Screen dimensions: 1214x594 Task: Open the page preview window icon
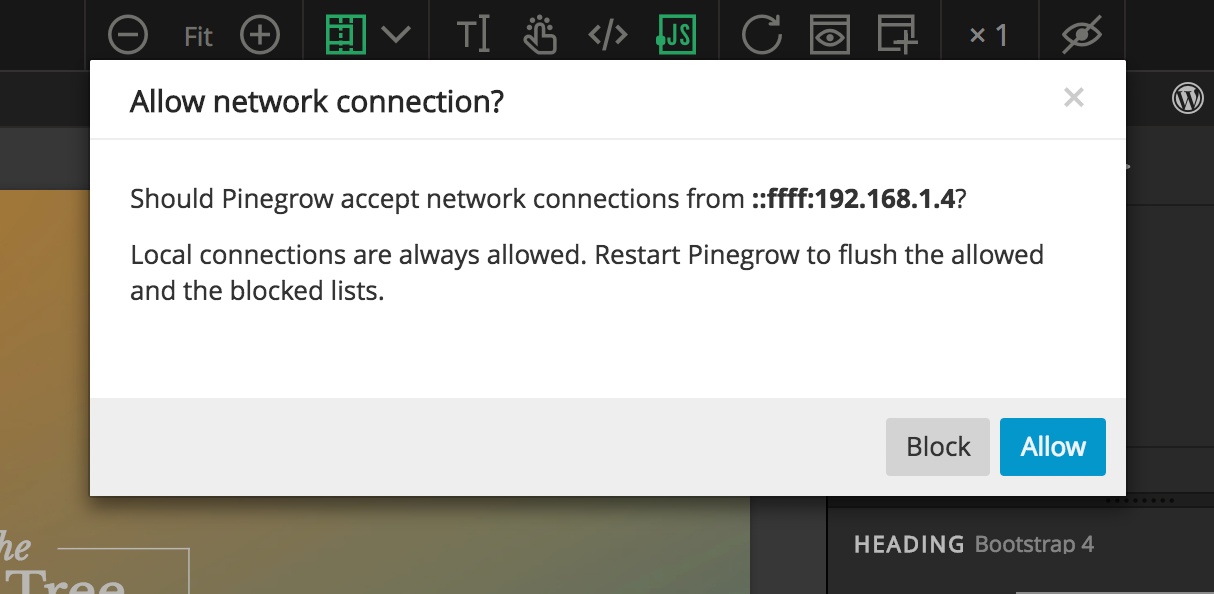coord(830,35)
